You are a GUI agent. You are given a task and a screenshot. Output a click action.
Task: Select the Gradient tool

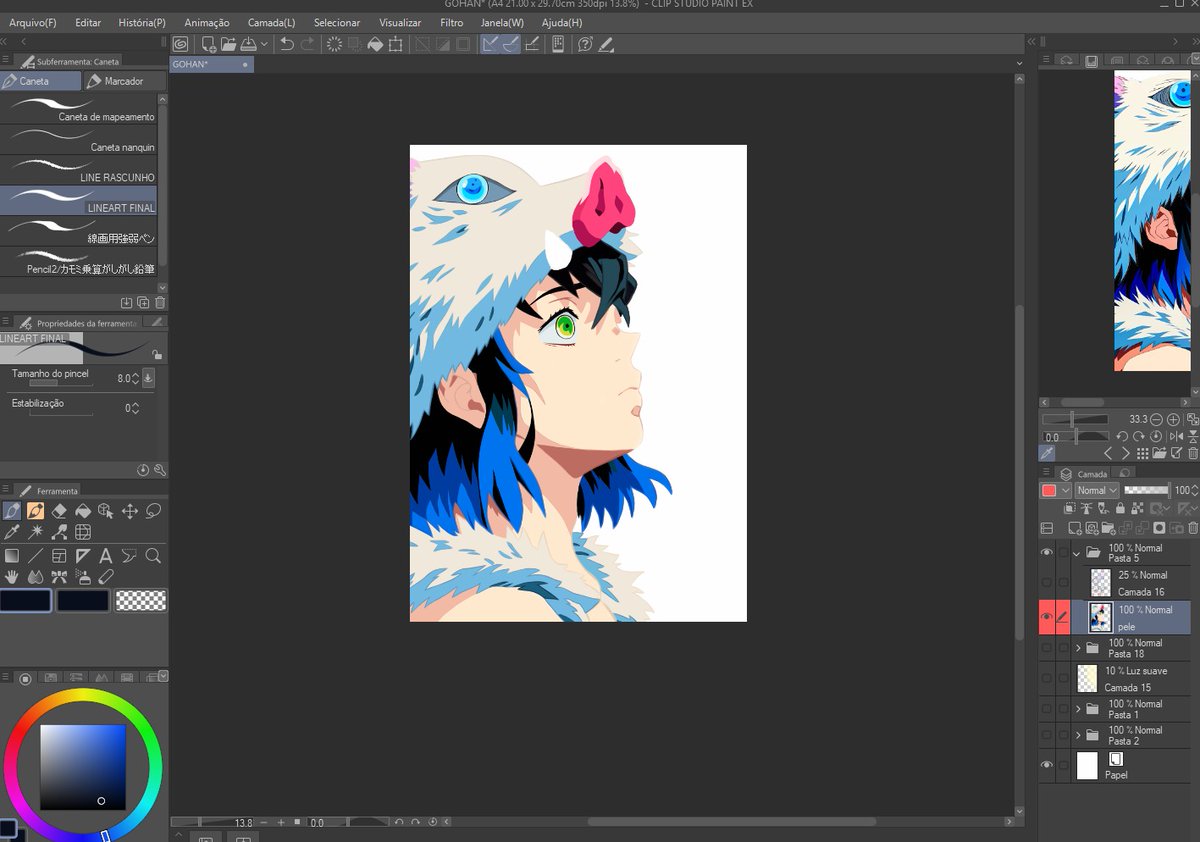click(12, 556)
